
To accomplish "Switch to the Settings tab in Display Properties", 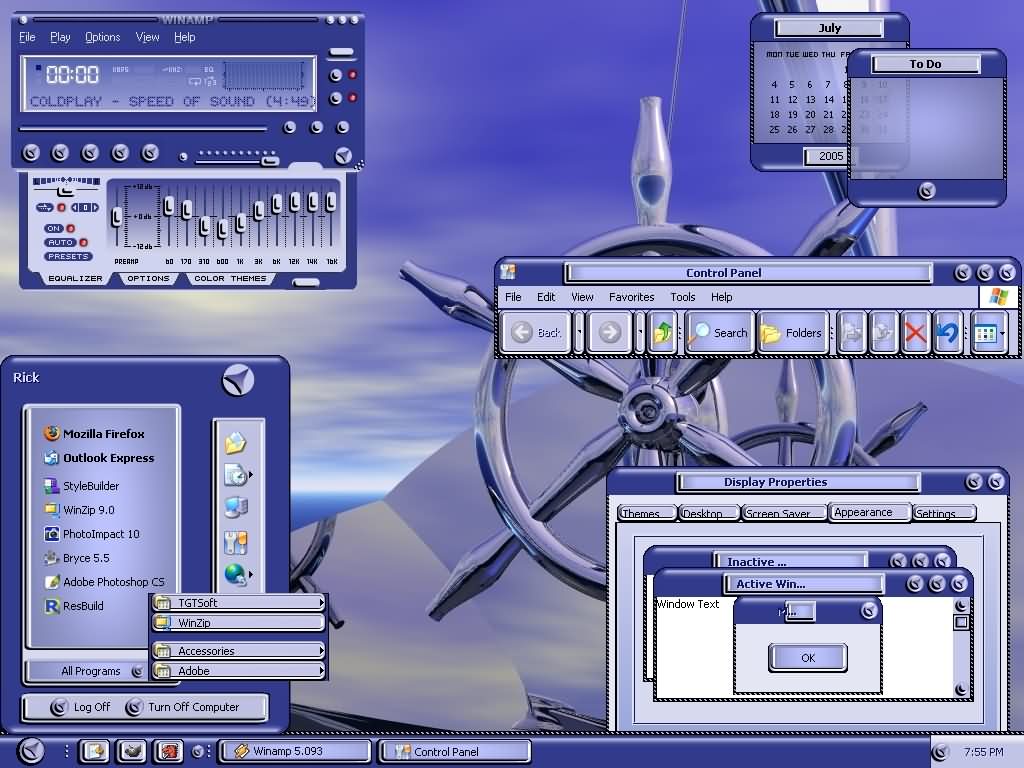I will (x=944, y=513).
